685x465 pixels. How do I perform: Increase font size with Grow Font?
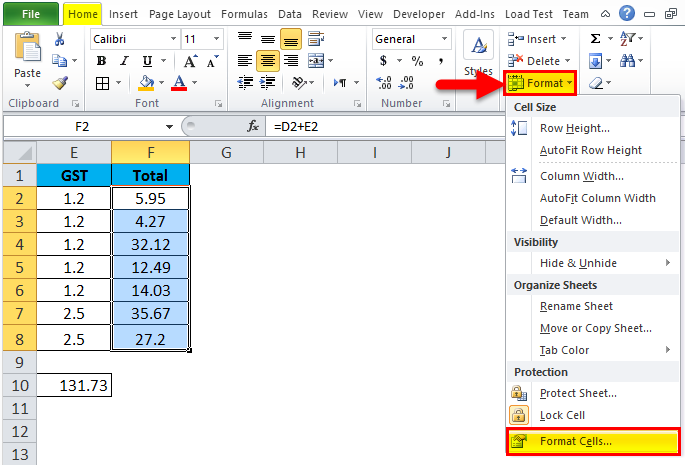click(x=190, y=61)
